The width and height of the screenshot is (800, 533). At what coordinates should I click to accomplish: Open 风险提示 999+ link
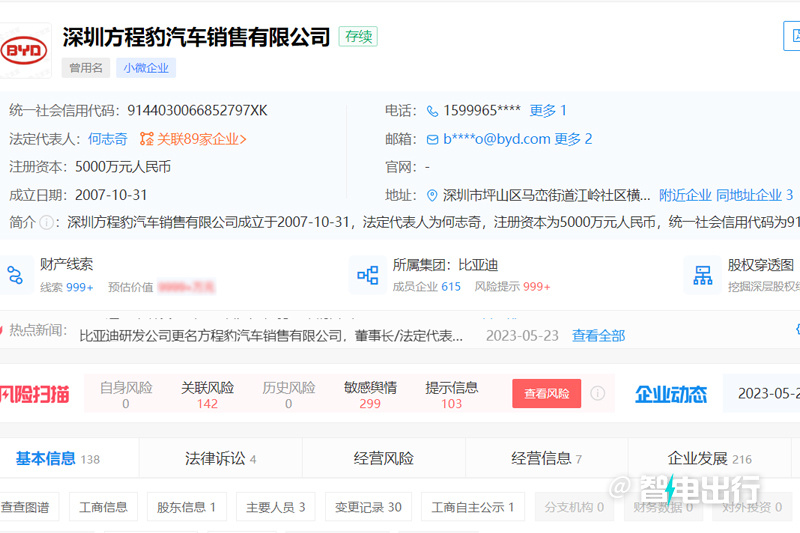coord(513,287)
